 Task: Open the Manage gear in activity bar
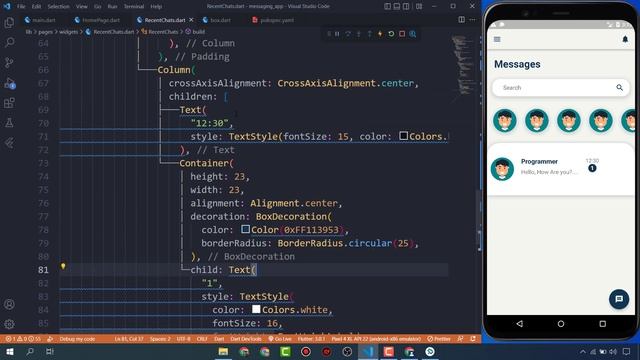click(x=9, y=324)
